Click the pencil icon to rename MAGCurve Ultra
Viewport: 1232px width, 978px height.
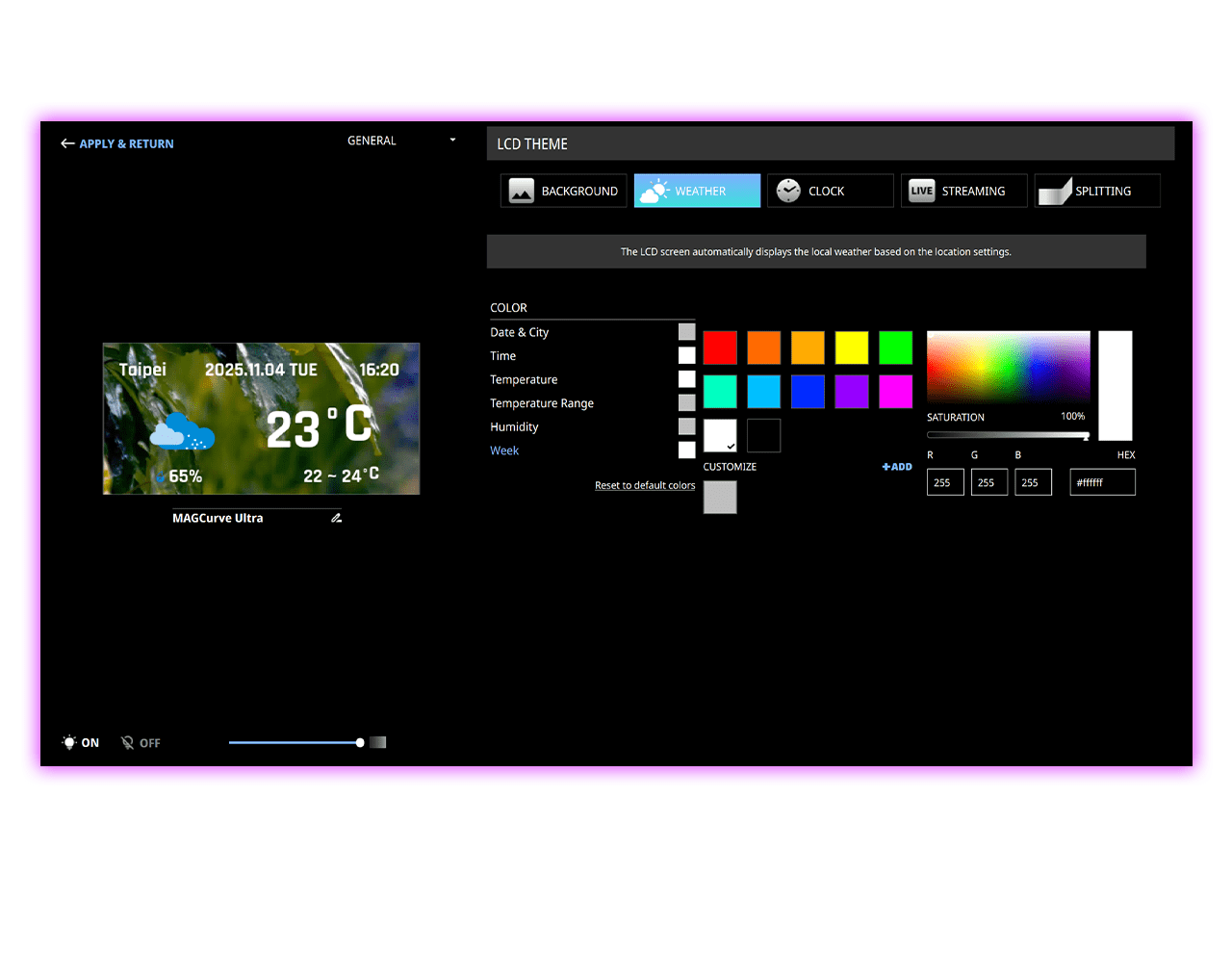[336, 518]
